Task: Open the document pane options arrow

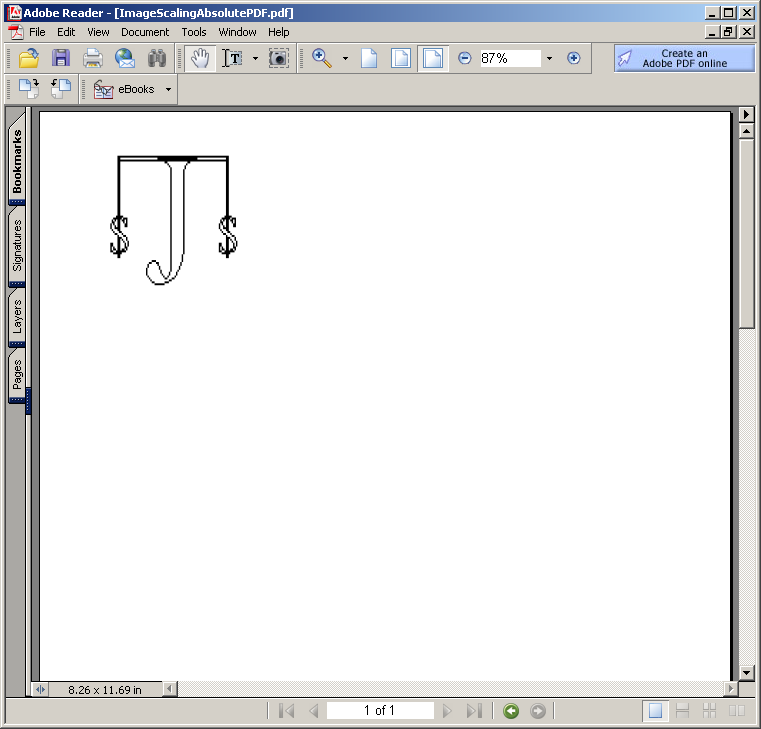Action: tap(746, 115)
